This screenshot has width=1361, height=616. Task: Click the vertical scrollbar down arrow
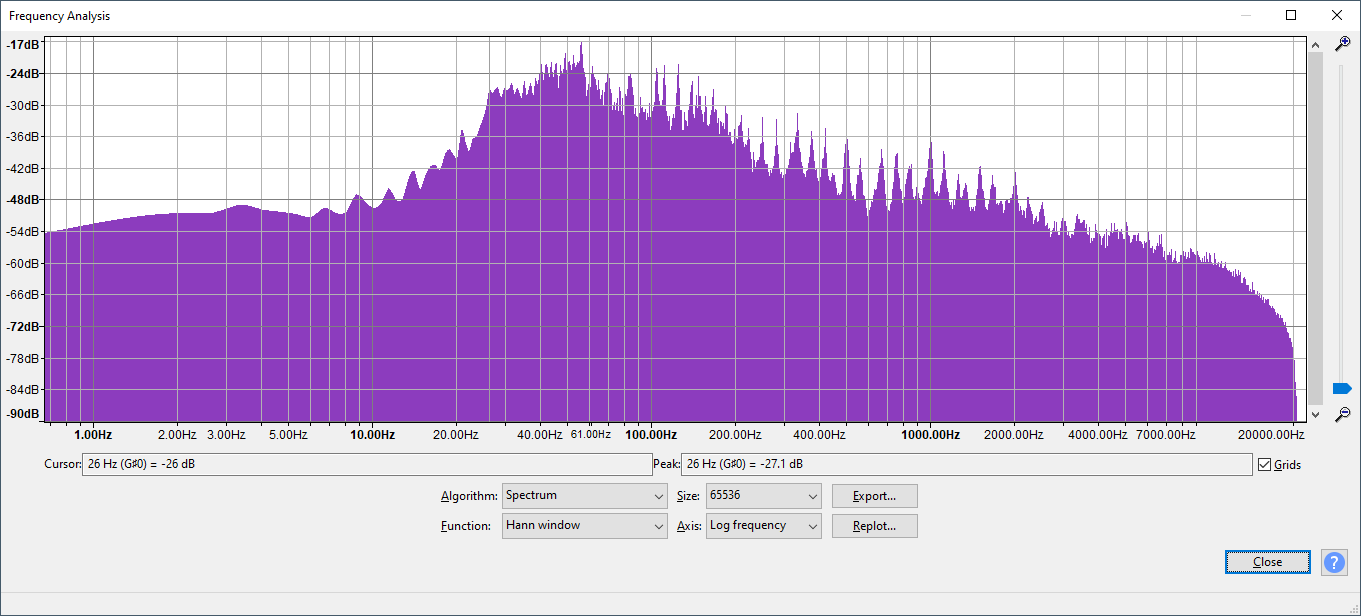(x=1315, y=414)
